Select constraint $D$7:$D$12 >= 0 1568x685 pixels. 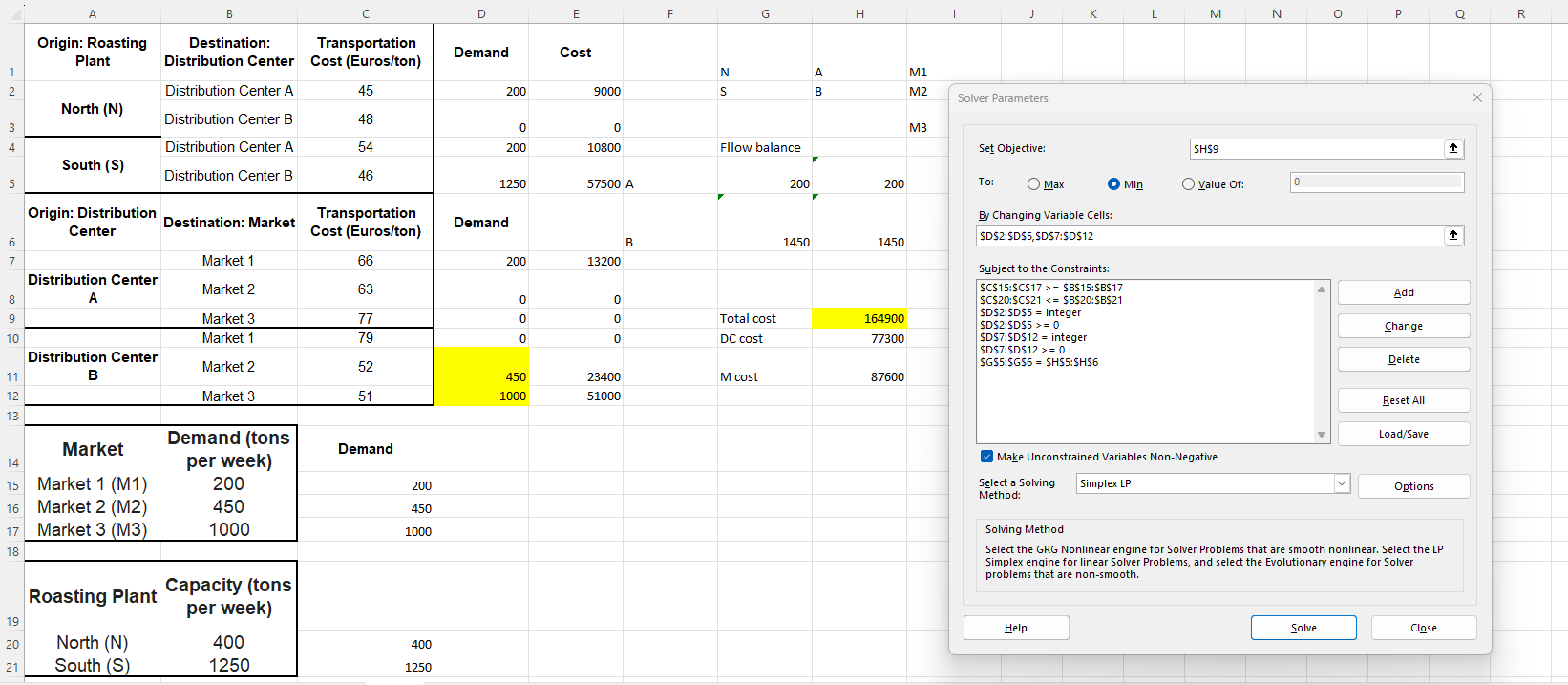coord(1022,350)
